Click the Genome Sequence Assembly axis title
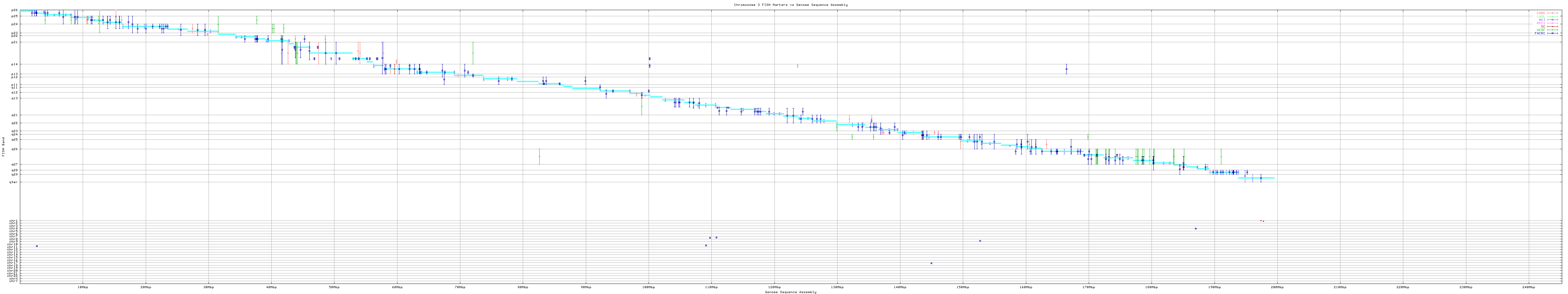This screenshot has height=294, width=1568. tap(790, 292)
